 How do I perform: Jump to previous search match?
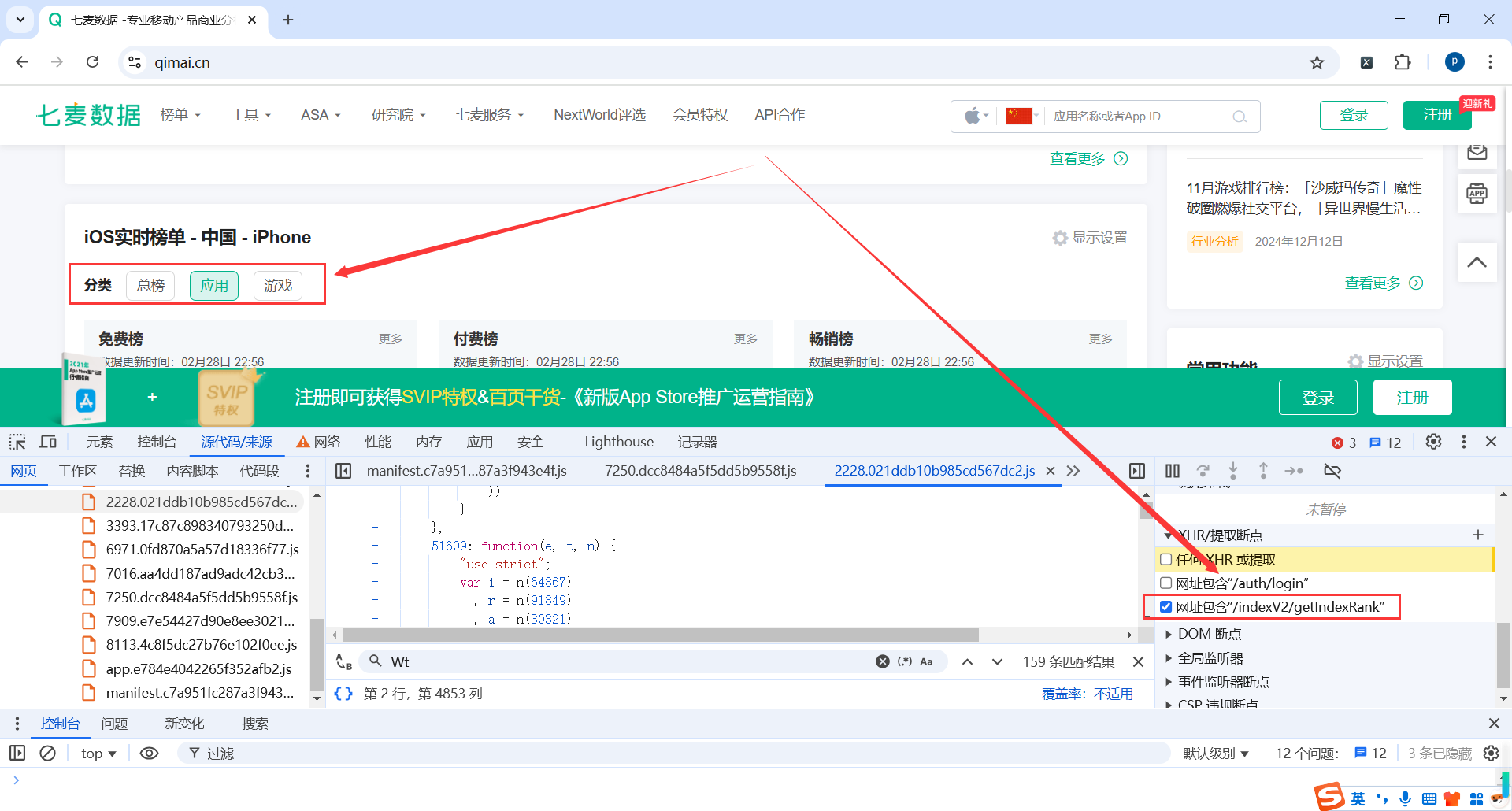click(x=967, y=661)
